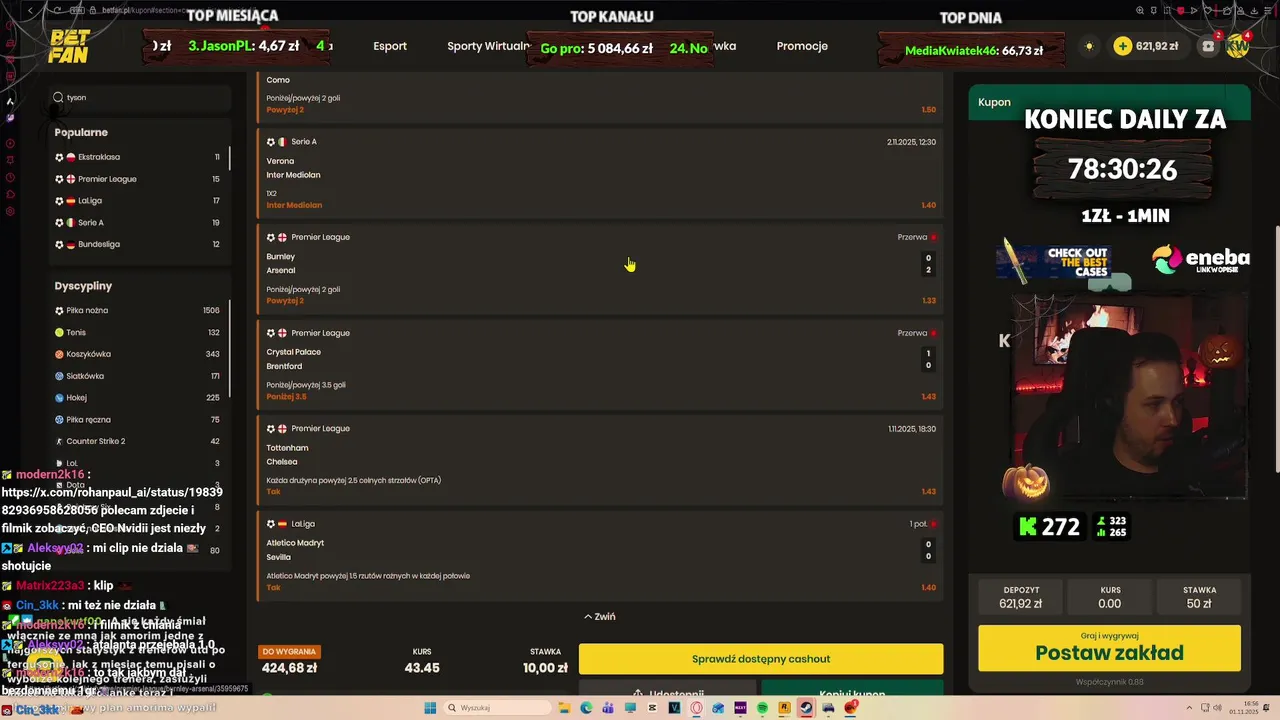1280x720 pixels.
Task: Click the Windows taskbar search box
Action: (x=496, y=708)
